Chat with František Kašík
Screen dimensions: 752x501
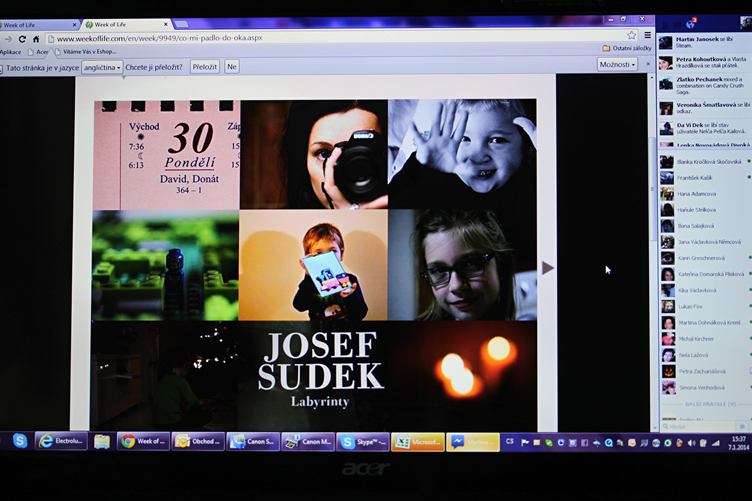tap(704, 178)
